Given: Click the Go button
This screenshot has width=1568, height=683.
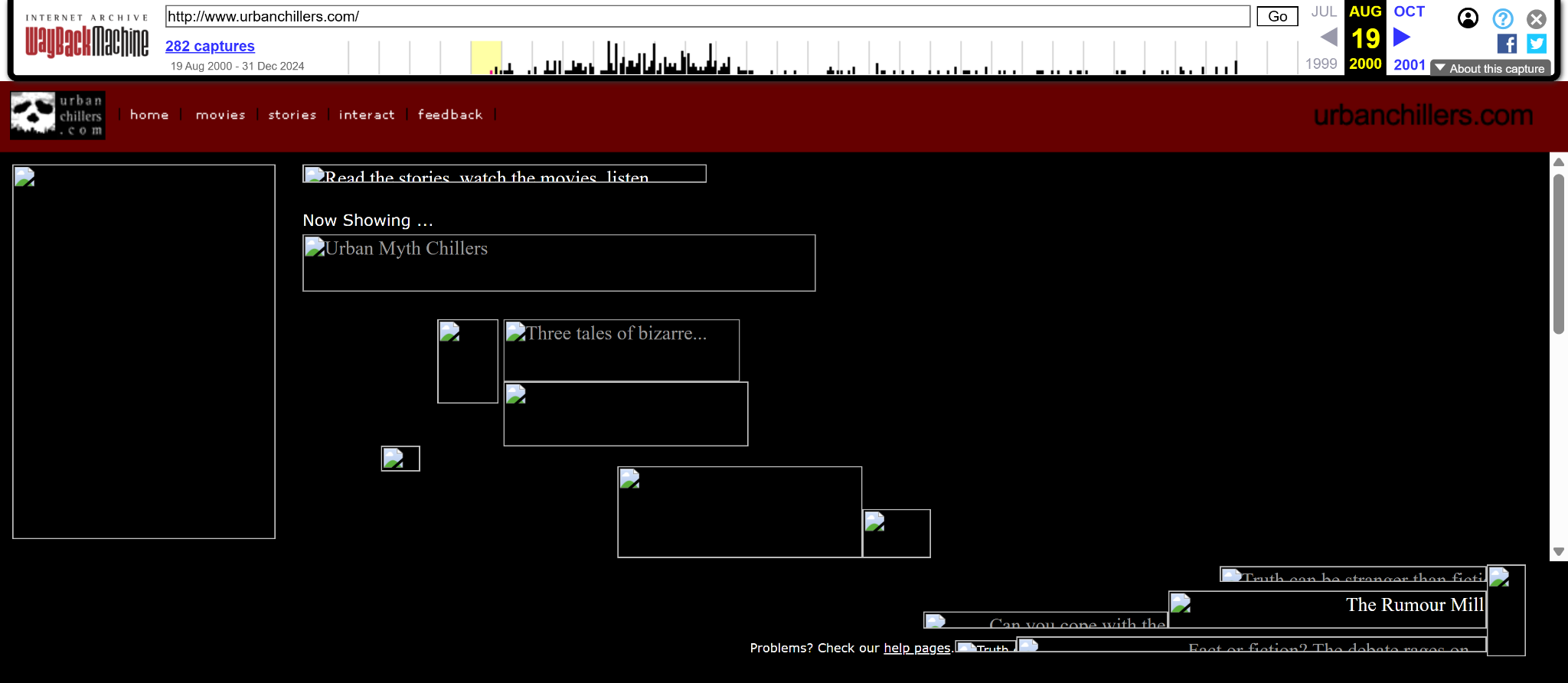Looking at the screenshot, I should coord(1277,16).
